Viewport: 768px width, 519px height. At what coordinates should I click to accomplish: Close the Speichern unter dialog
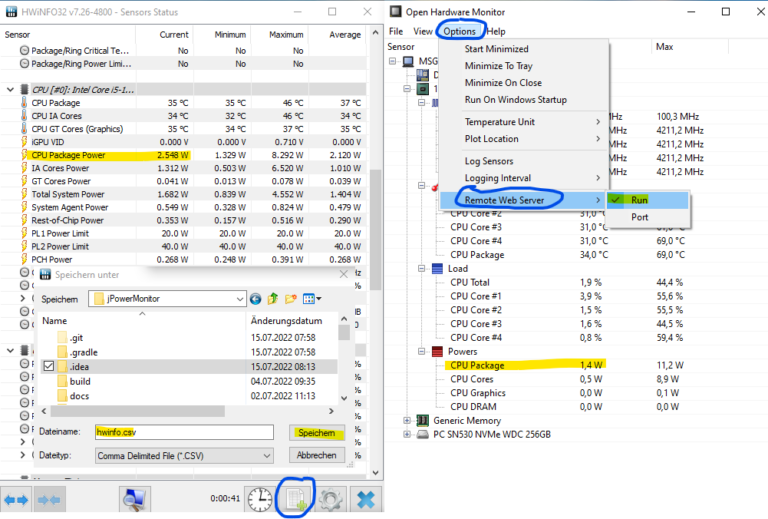344,274
